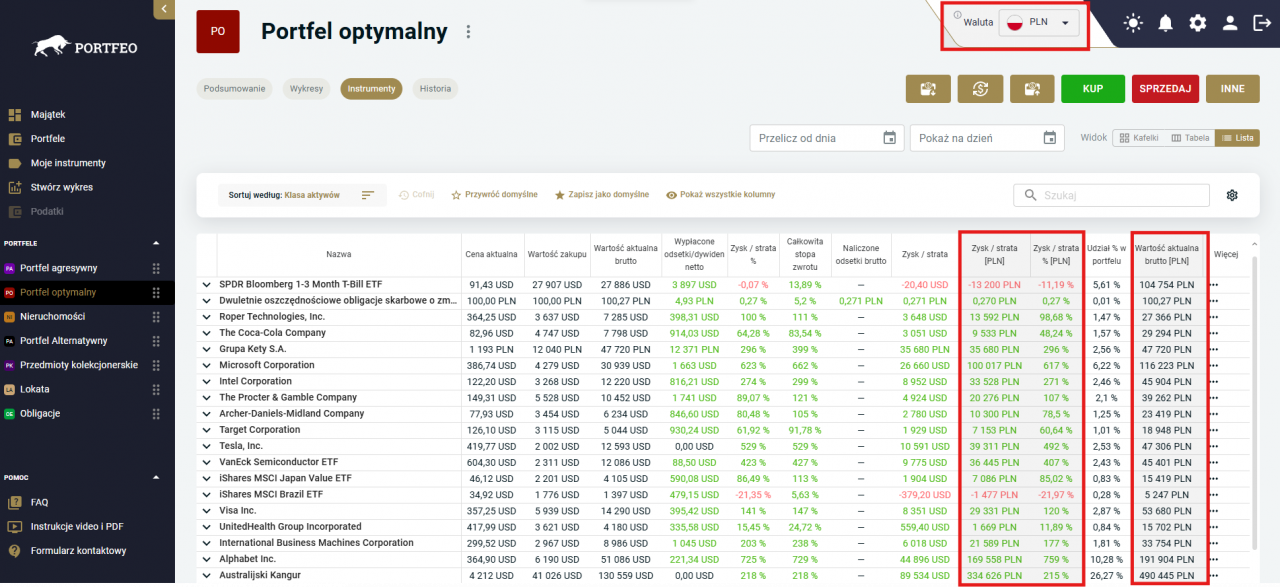Switch view to Tabela
Image resolution: width=1280 pixels, height=587 pixels.
1190,138
